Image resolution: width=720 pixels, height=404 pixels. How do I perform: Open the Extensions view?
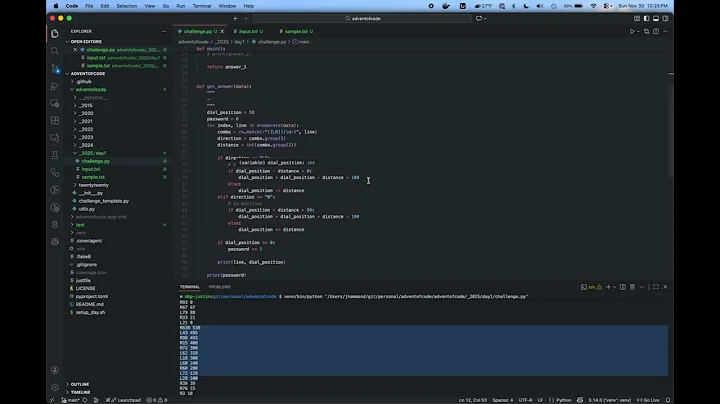point(55,120)
